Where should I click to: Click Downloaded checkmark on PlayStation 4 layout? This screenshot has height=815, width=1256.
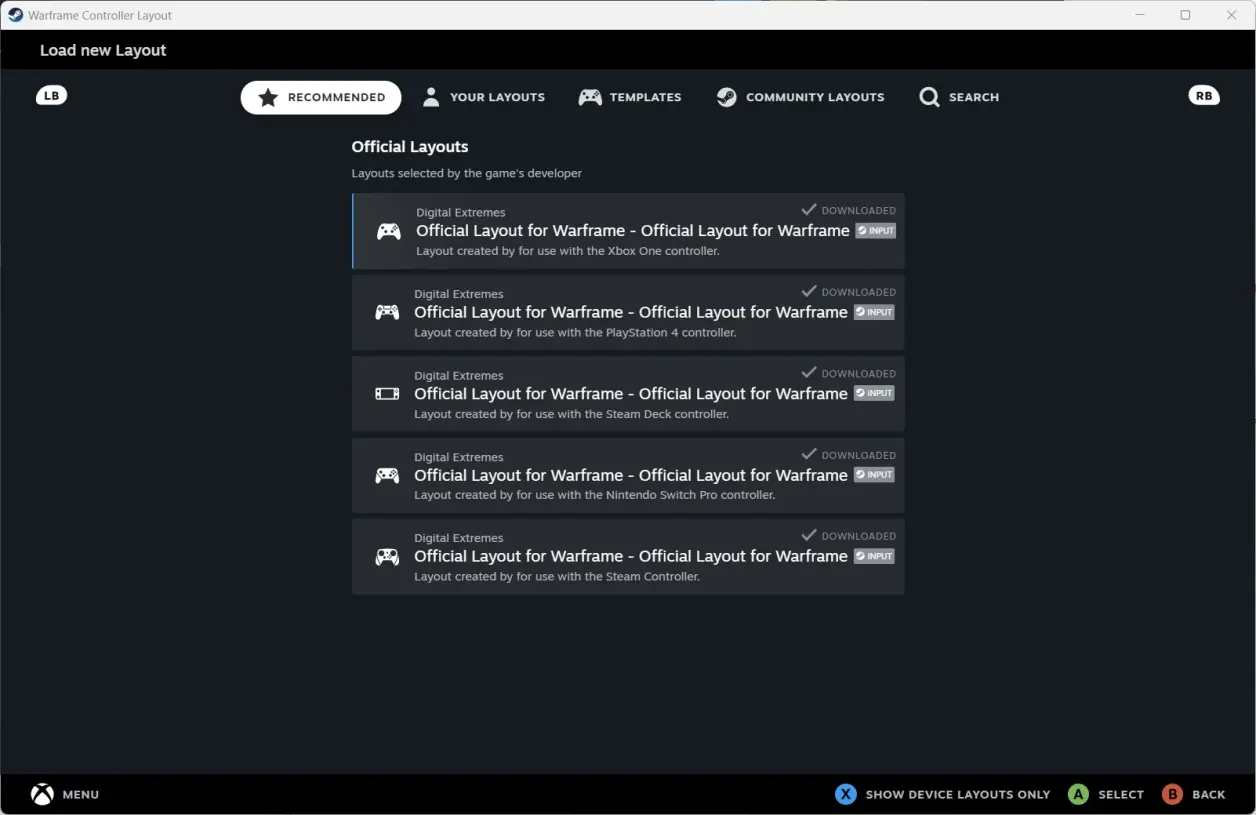point(809,291)
